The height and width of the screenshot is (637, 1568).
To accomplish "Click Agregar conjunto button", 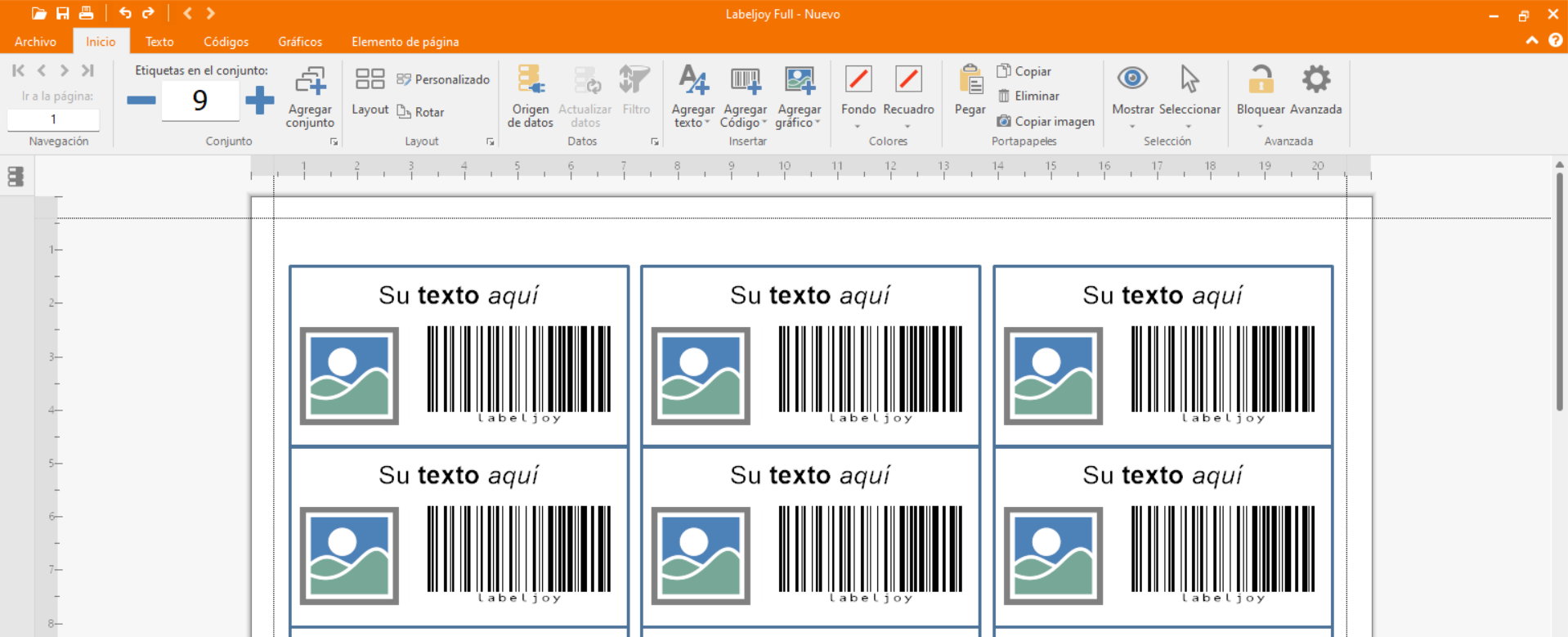I will click(x=310, y=96).
